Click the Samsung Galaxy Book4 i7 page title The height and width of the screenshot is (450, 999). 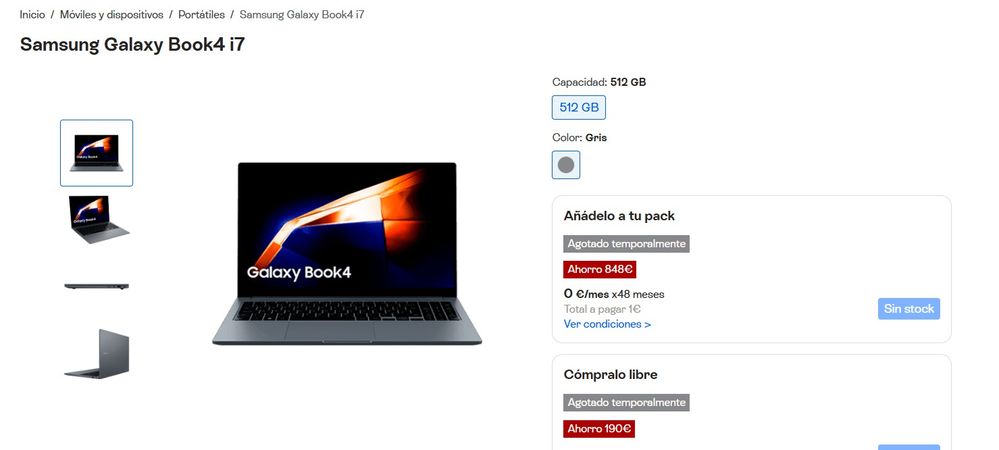point(133,45)
